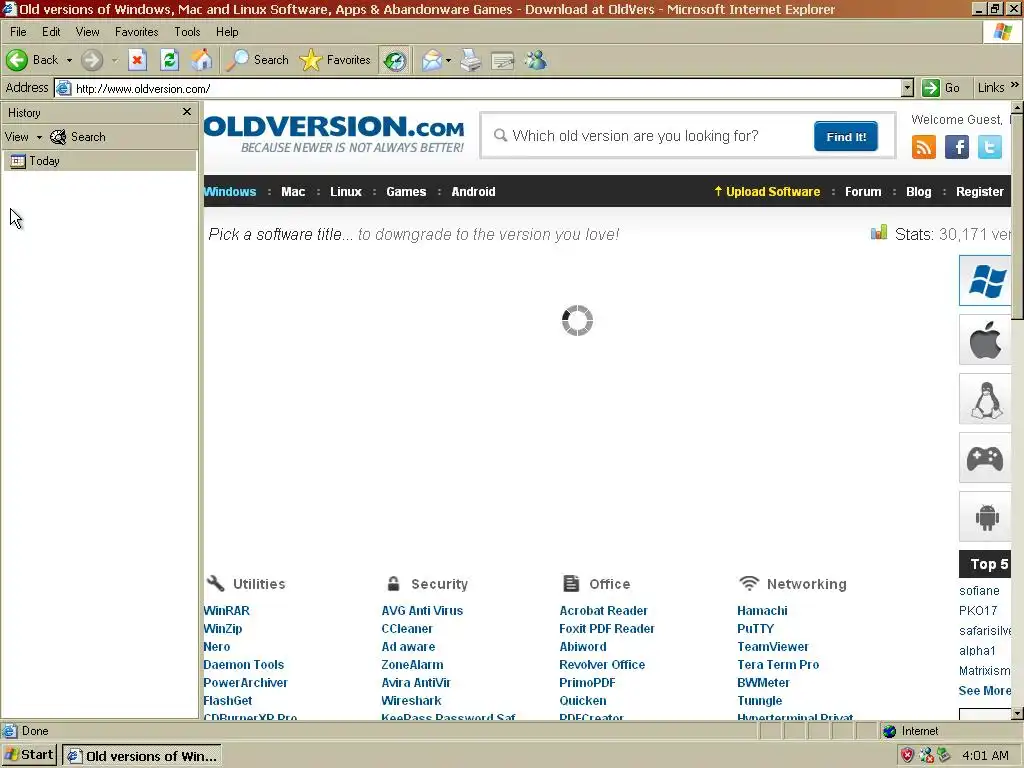1024x768 pixels.
Task: Click the History Search icon
Action: (x=58, y=137)
